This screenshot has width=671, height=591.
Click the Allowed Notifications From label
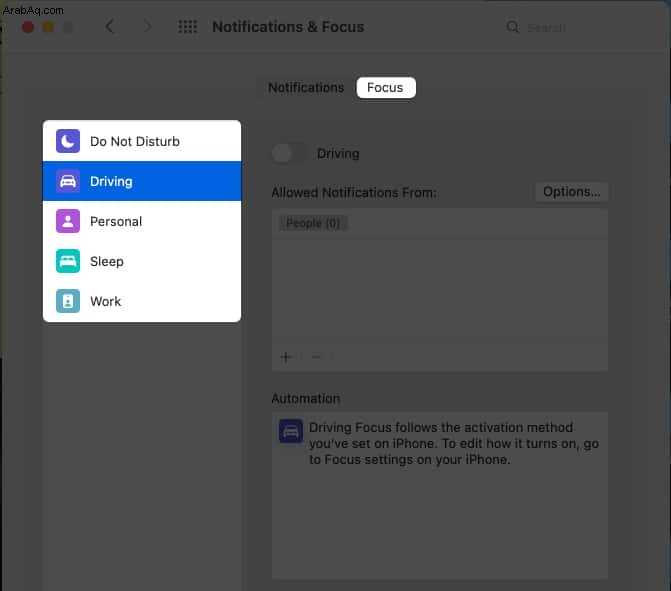[354, 193]
